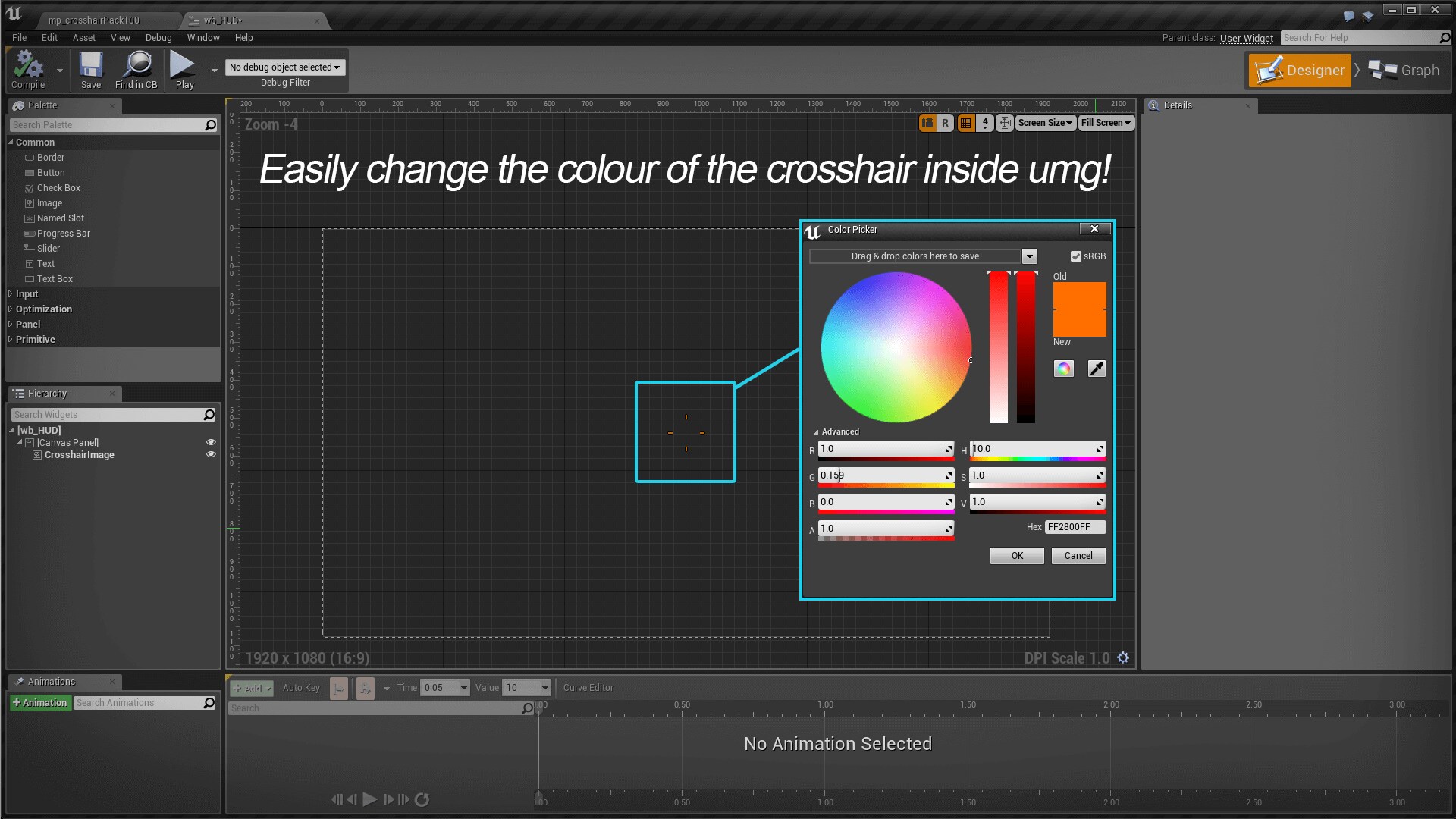Toggle visibility of CrosshairImage widget
This screenshot has height=819, width=1456.
tap(211, 455)
